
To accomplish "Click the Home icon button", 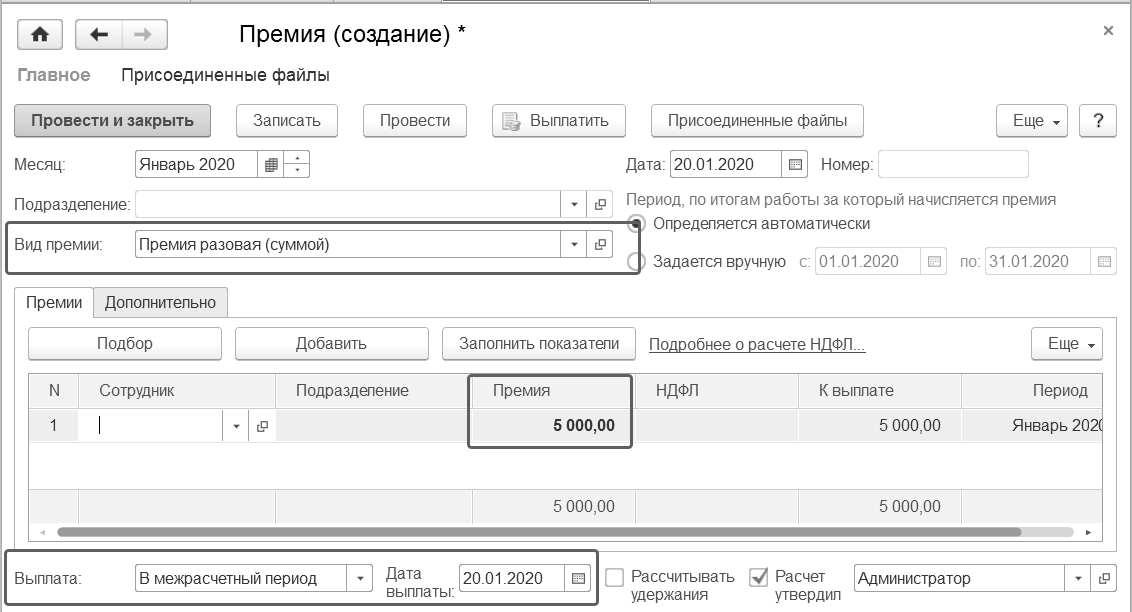I will click(40, 35).
